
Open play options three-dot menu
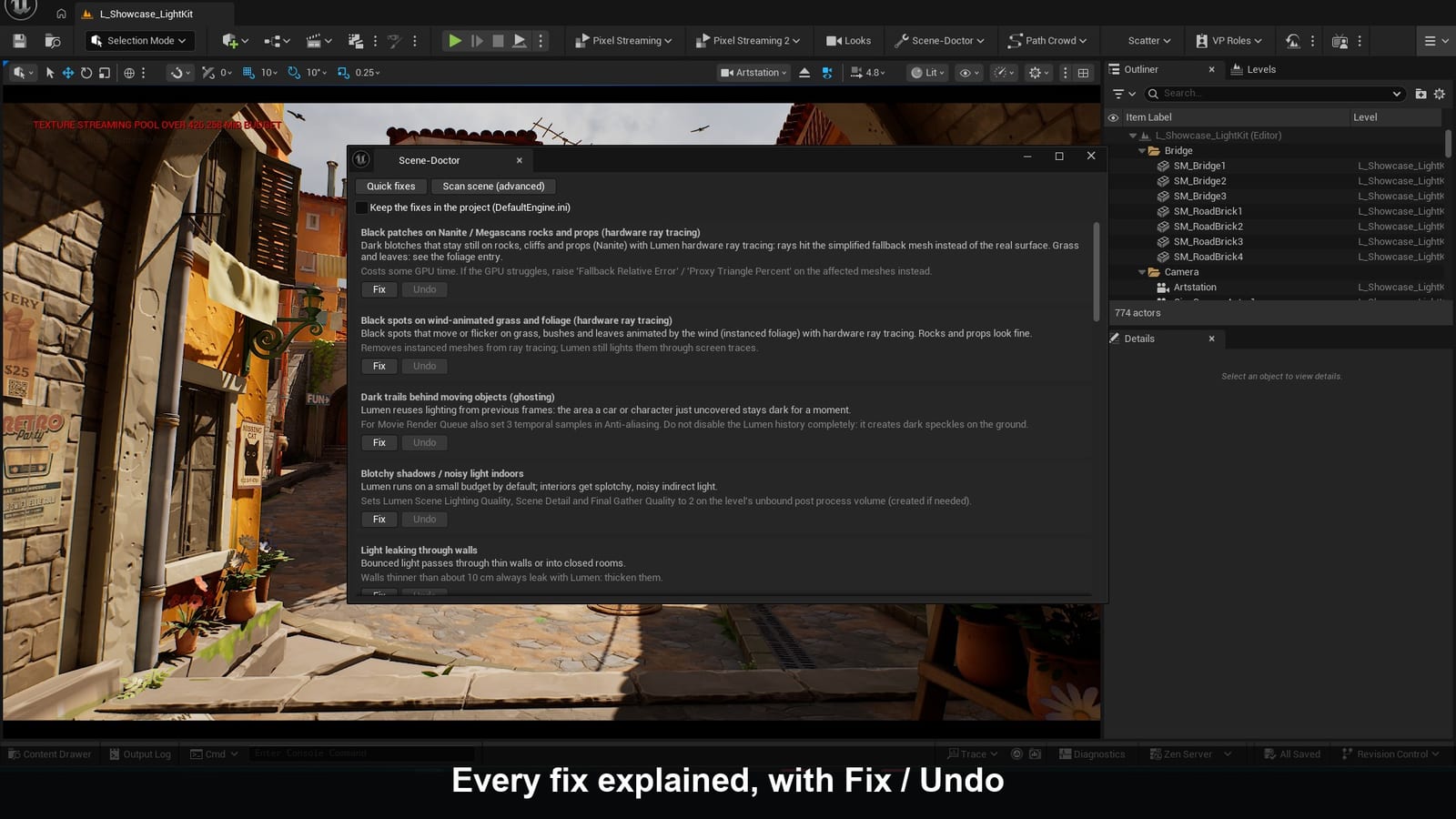pyautogui.click(x=541, y=41)
